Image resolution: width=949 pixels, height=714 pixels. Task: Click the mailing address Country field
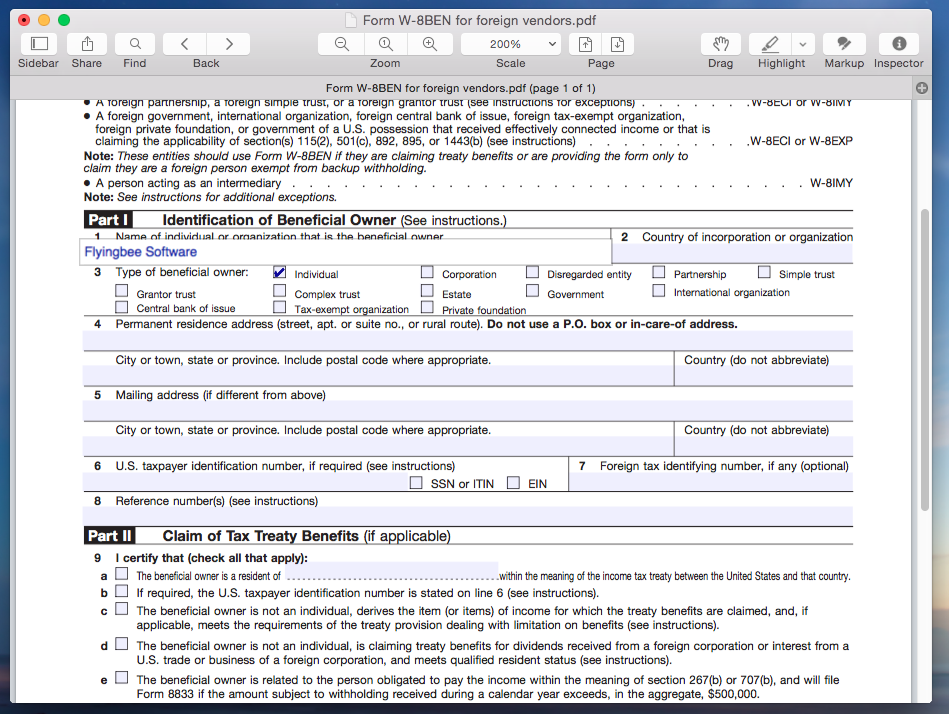pos(764,447)
